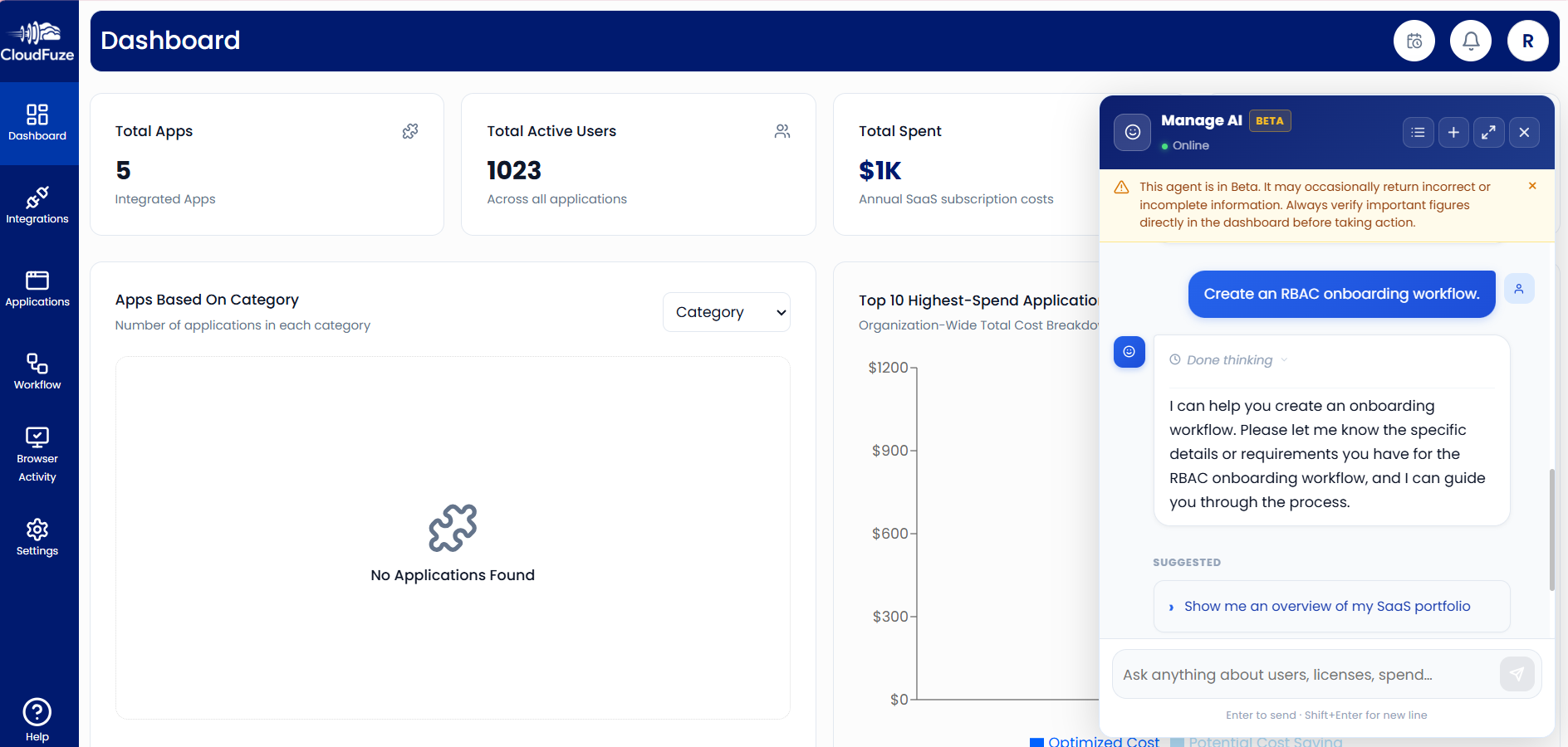Open the Integrations section
This screenshot has width=1568, height=747.
(38, 206)
